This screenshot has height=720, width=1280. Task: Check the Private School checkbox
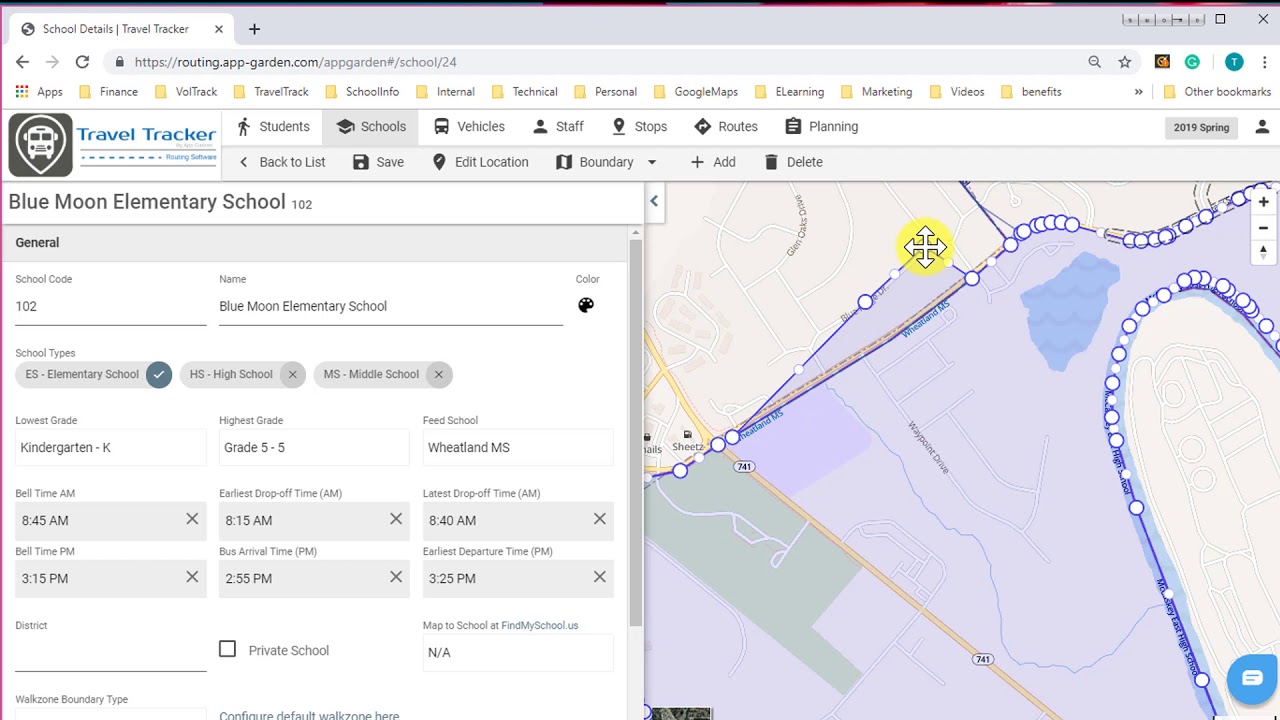[x=228, y=649]
